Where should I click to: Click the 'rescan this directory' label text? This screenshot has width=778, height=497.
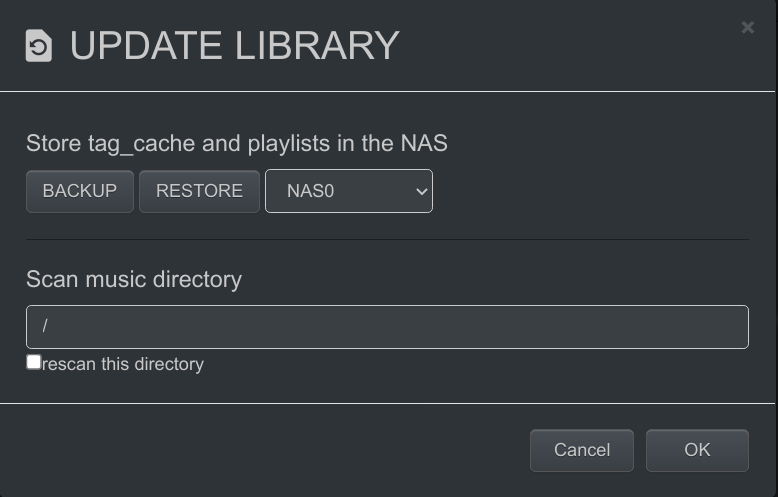123,364
